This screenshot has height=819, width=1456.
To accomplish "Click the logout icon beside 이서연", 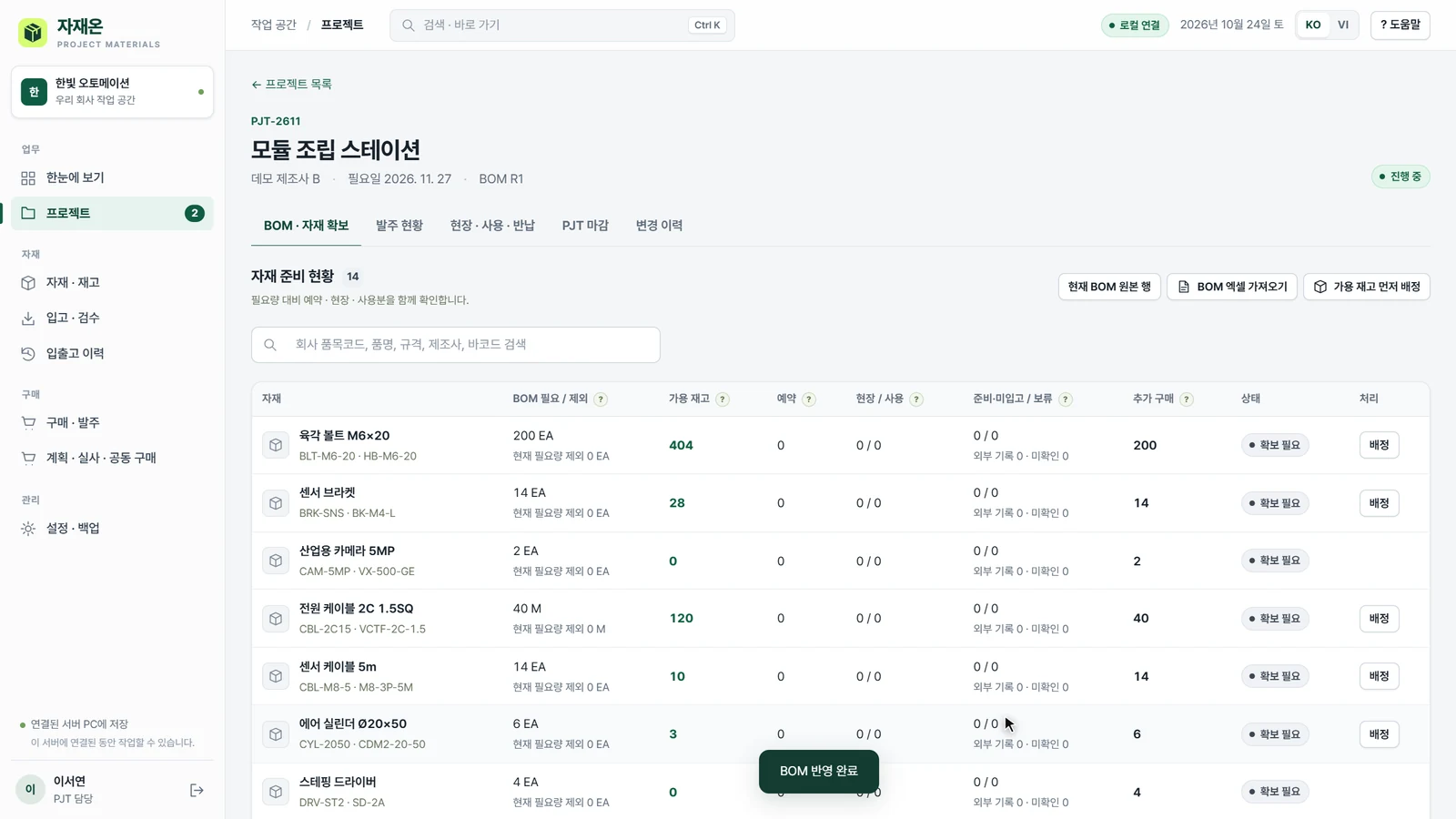I will click(197, 790).
